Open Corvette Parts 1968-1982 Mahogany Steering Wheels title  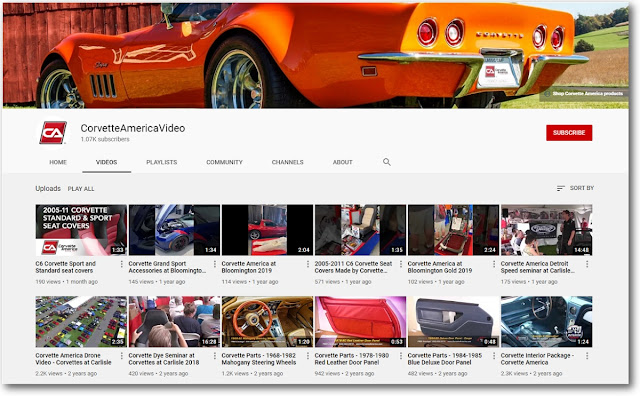tap(259, 359)
